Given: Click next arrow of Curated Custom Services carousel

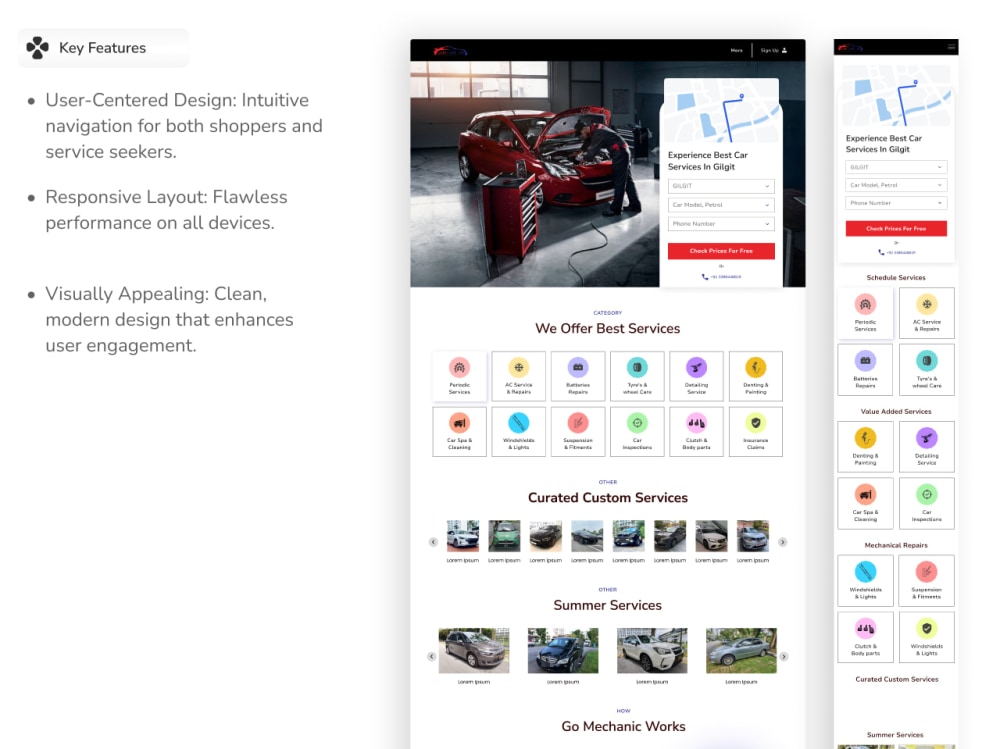Looking at the screenshot, I should pyautogui.click(x=783, y=542).
